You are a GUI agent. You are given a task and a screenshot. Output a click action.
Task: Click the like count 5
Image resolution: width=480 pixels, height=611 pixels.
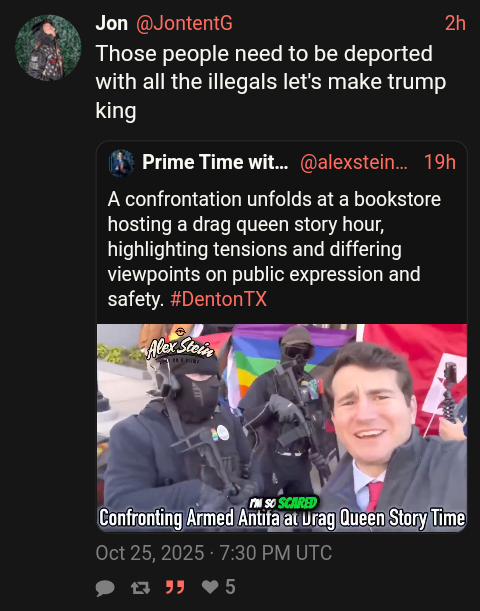click(230, 586)
